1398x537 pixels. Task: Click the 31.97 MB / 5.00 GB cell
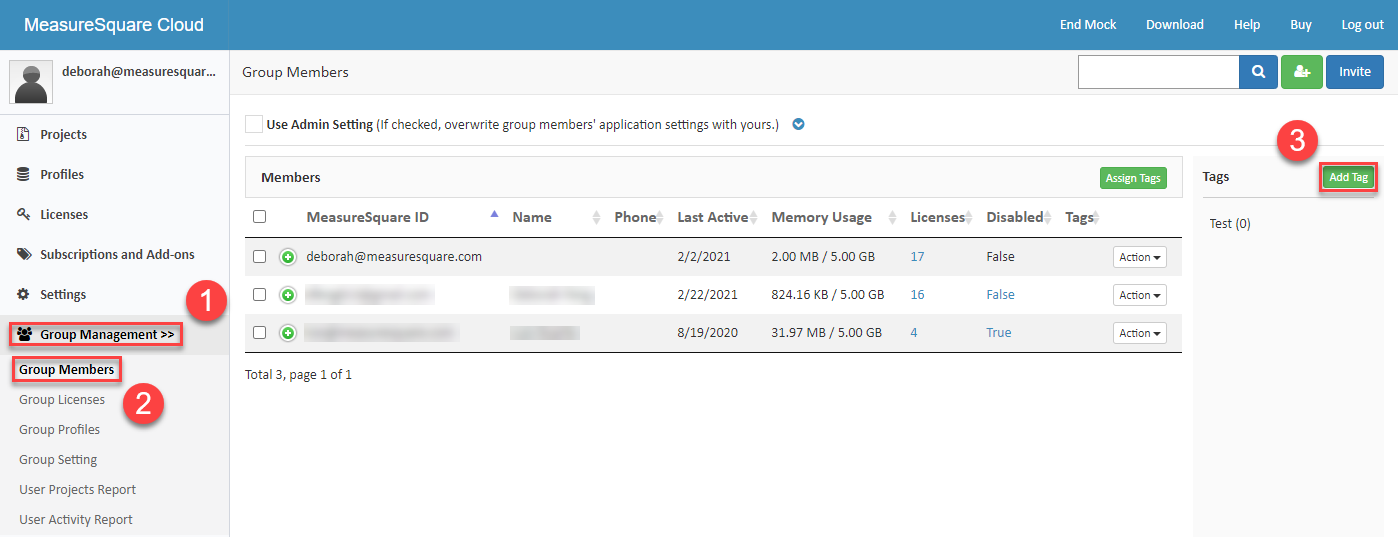(x=826, y=333)
